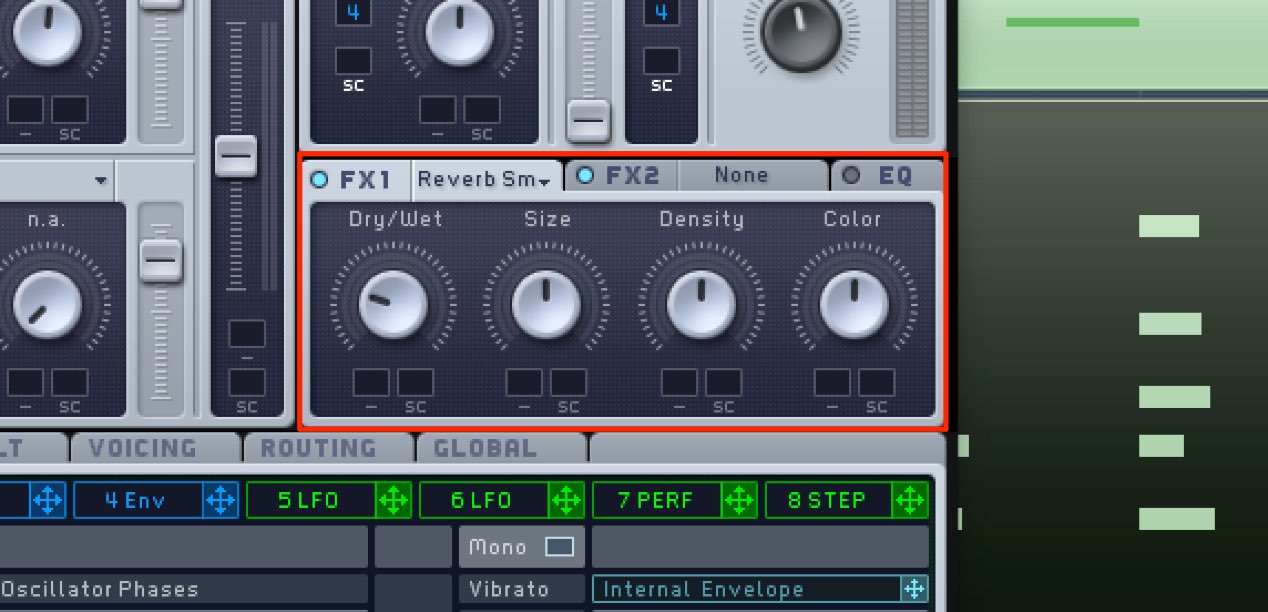Switch to the ROUTING tab
The width and height of the screenshot is (1268, 612).
click(x=318, y=448)
